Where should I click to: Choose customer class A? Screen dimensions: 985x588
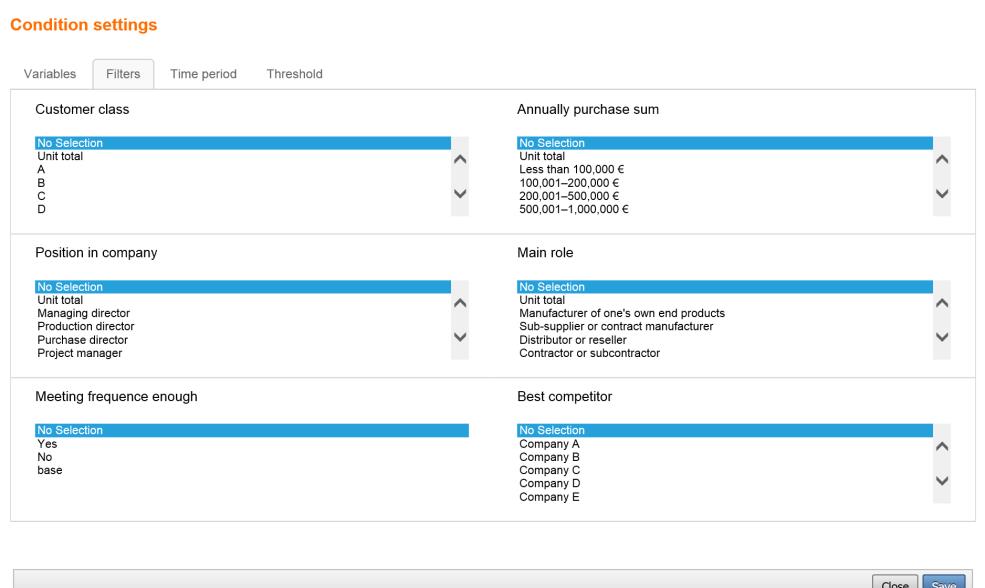(x=243, y=170)
